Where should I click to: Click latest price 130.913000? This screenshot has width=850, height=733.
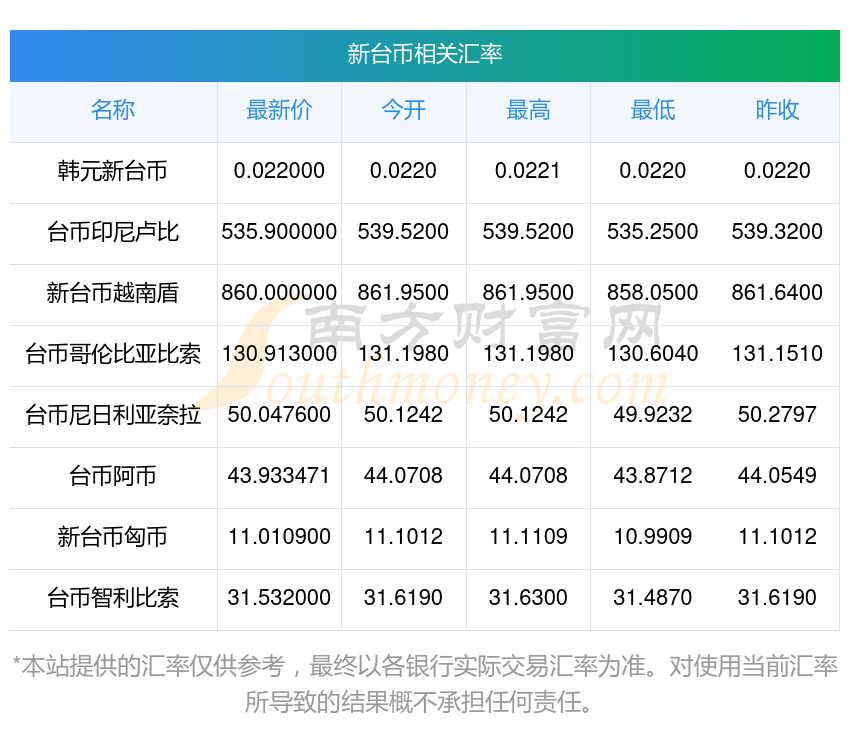[279, 353]
